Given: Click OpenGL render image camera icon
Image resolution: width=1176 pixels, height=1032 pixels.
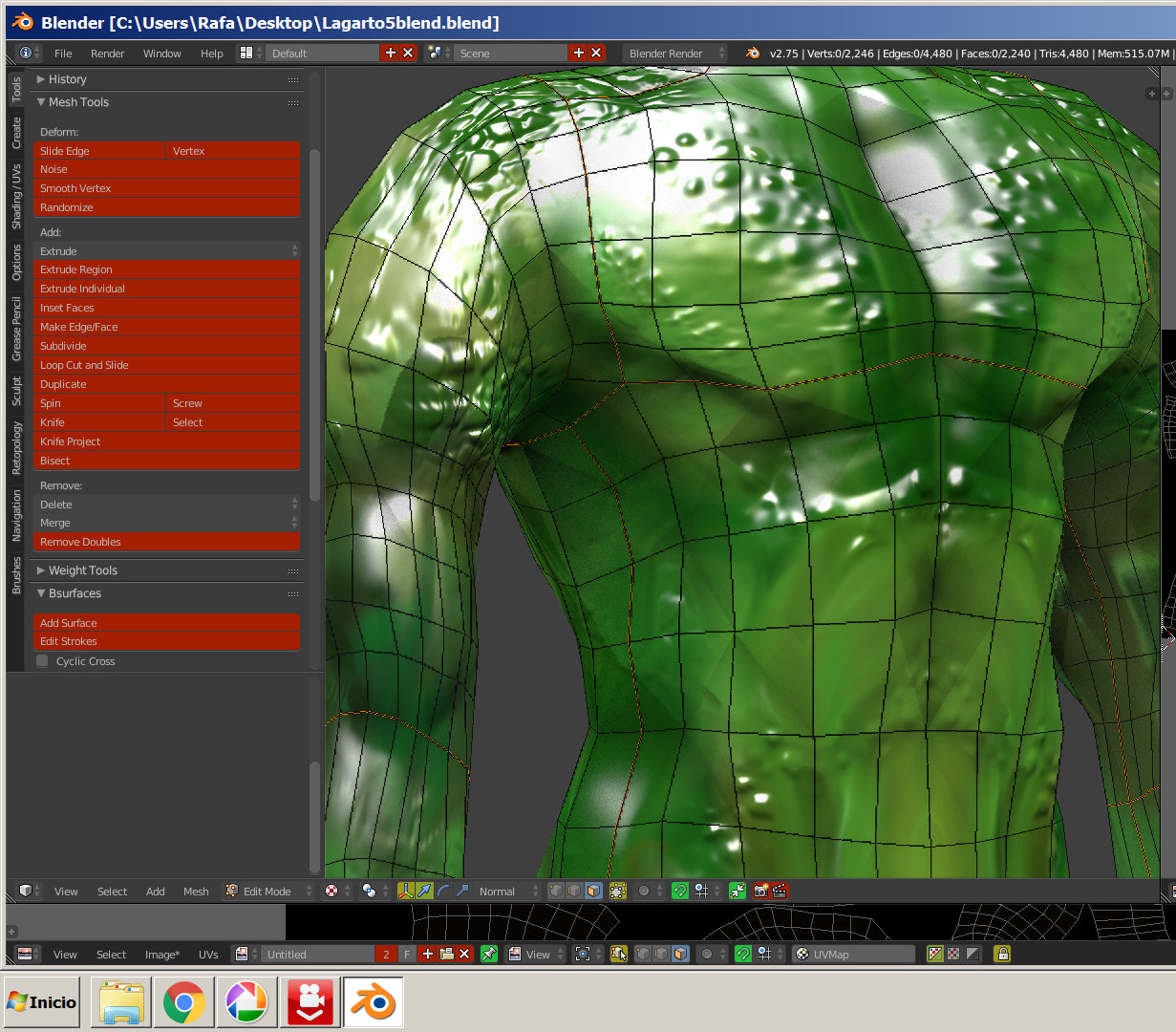Looking at the screenshot, I should 760,891.
